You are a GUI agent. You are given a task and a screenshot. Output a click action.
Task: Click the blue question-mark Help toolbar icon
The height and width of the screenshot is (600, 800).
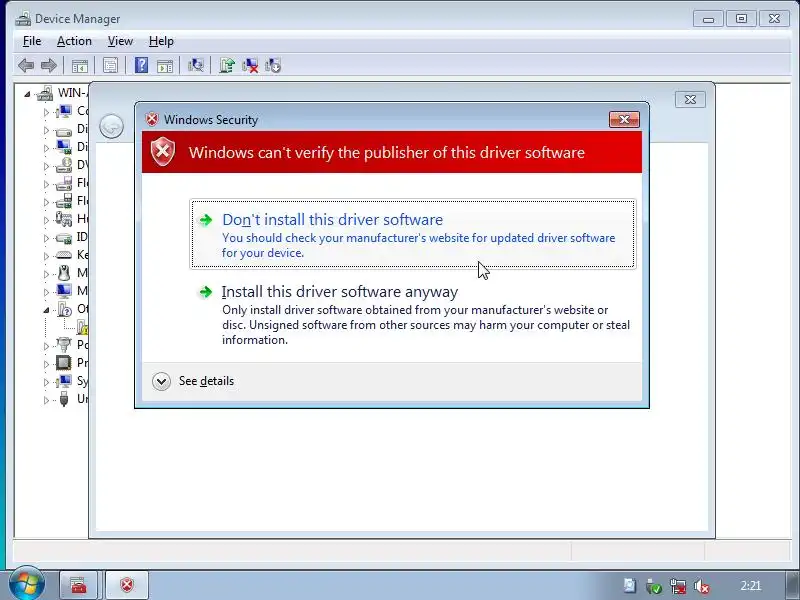click(x=141, y=65)
